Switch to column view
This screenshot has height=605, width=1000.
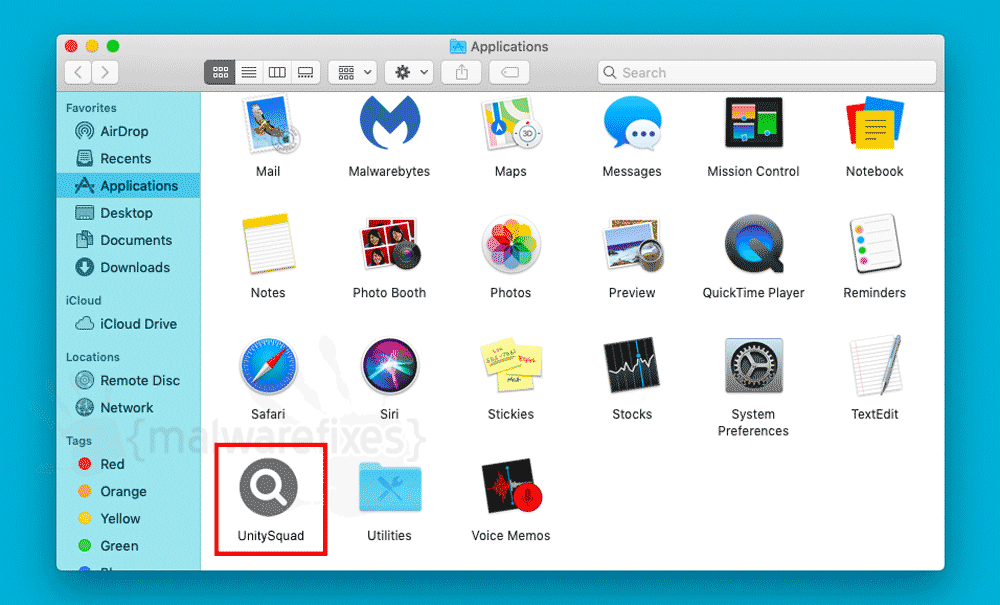tap(277, 73)
